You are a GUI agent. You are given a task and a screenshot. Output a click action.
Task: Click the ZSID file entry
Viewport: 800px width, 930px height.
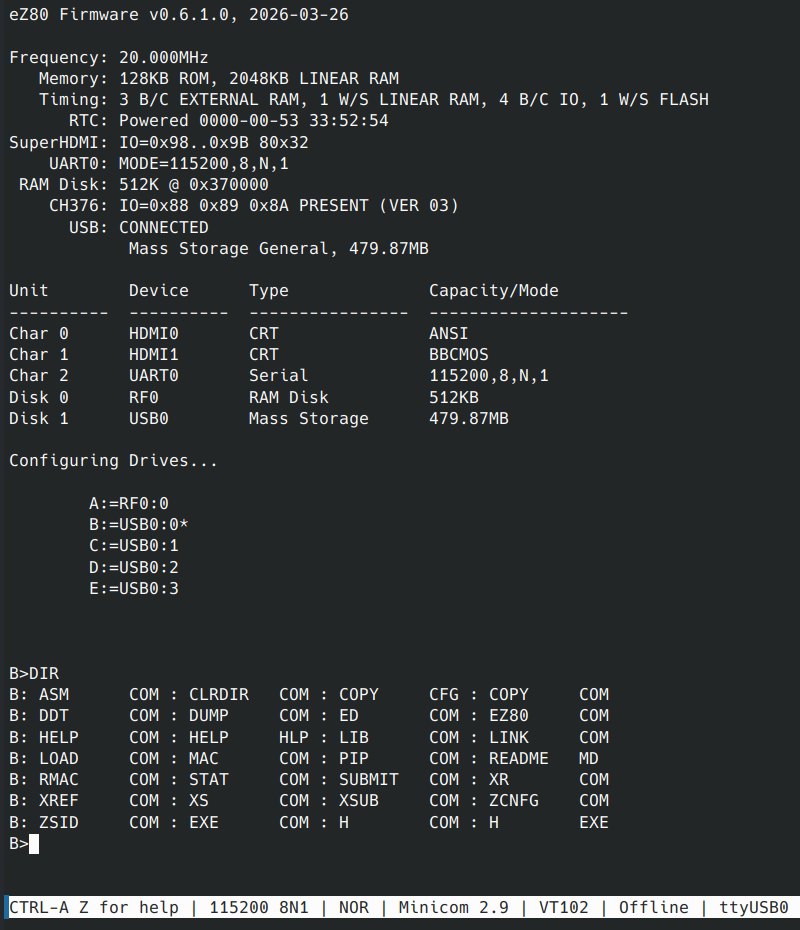[x=59, y=822]
